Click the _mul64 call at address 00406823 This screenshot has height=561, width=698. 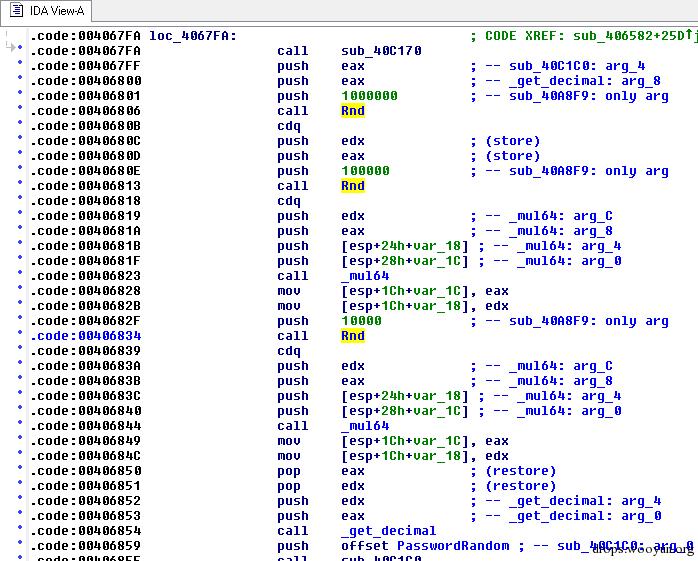[x=365, y=276]
